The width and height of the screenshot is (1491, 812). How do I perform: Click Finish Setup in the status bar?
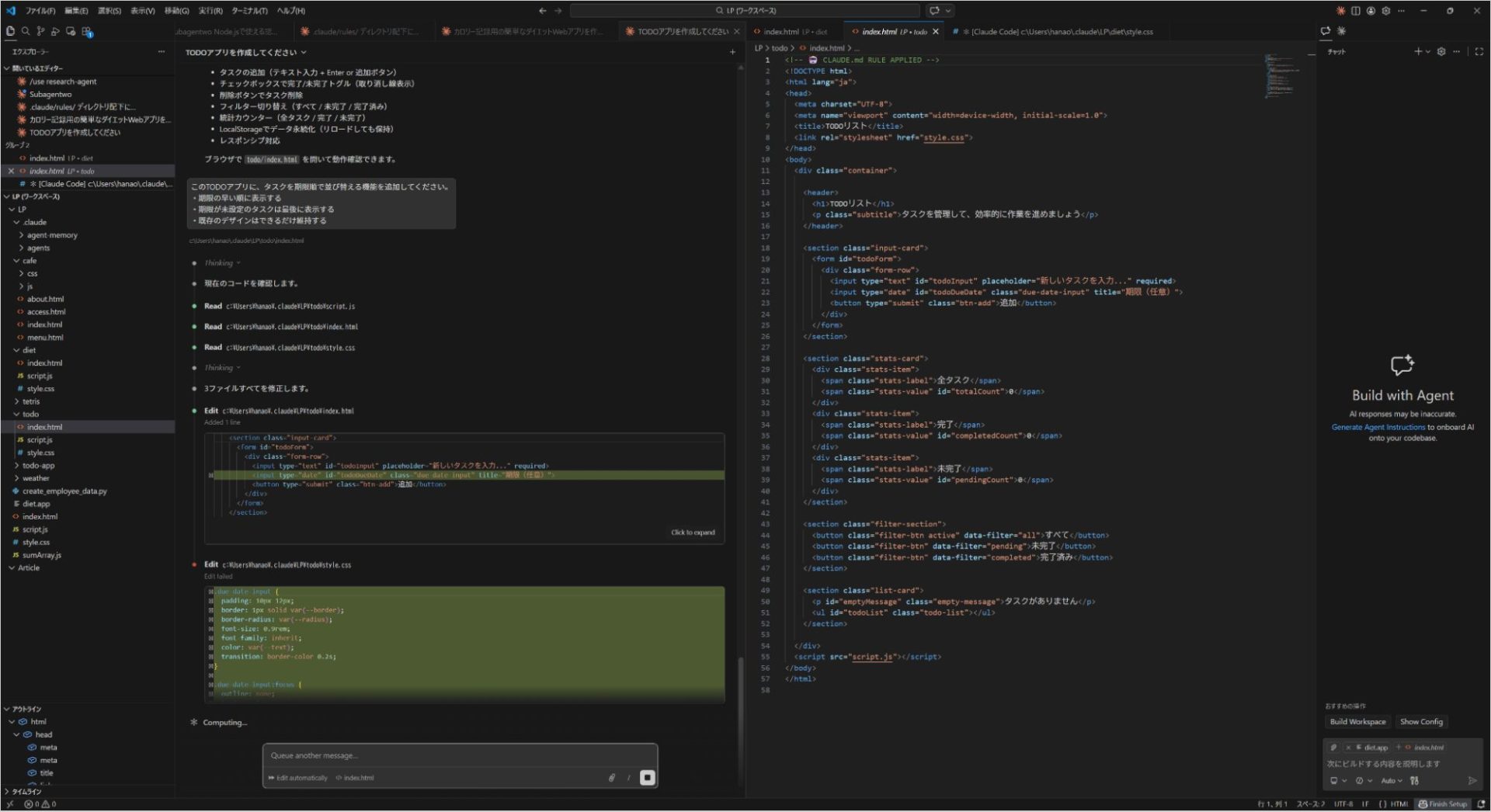coord(1443,804)
